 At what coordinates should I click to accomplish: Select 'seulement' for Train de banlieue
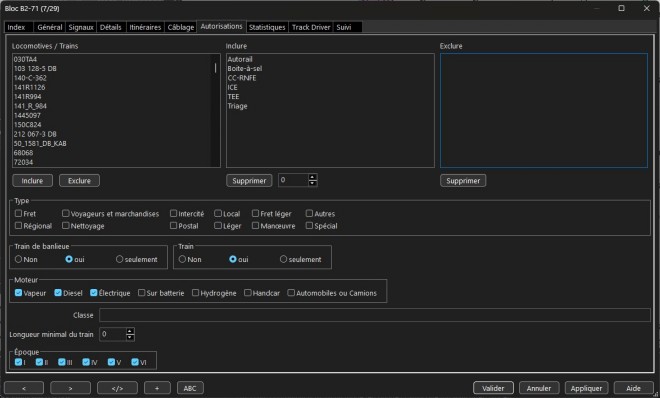point(120,260)
